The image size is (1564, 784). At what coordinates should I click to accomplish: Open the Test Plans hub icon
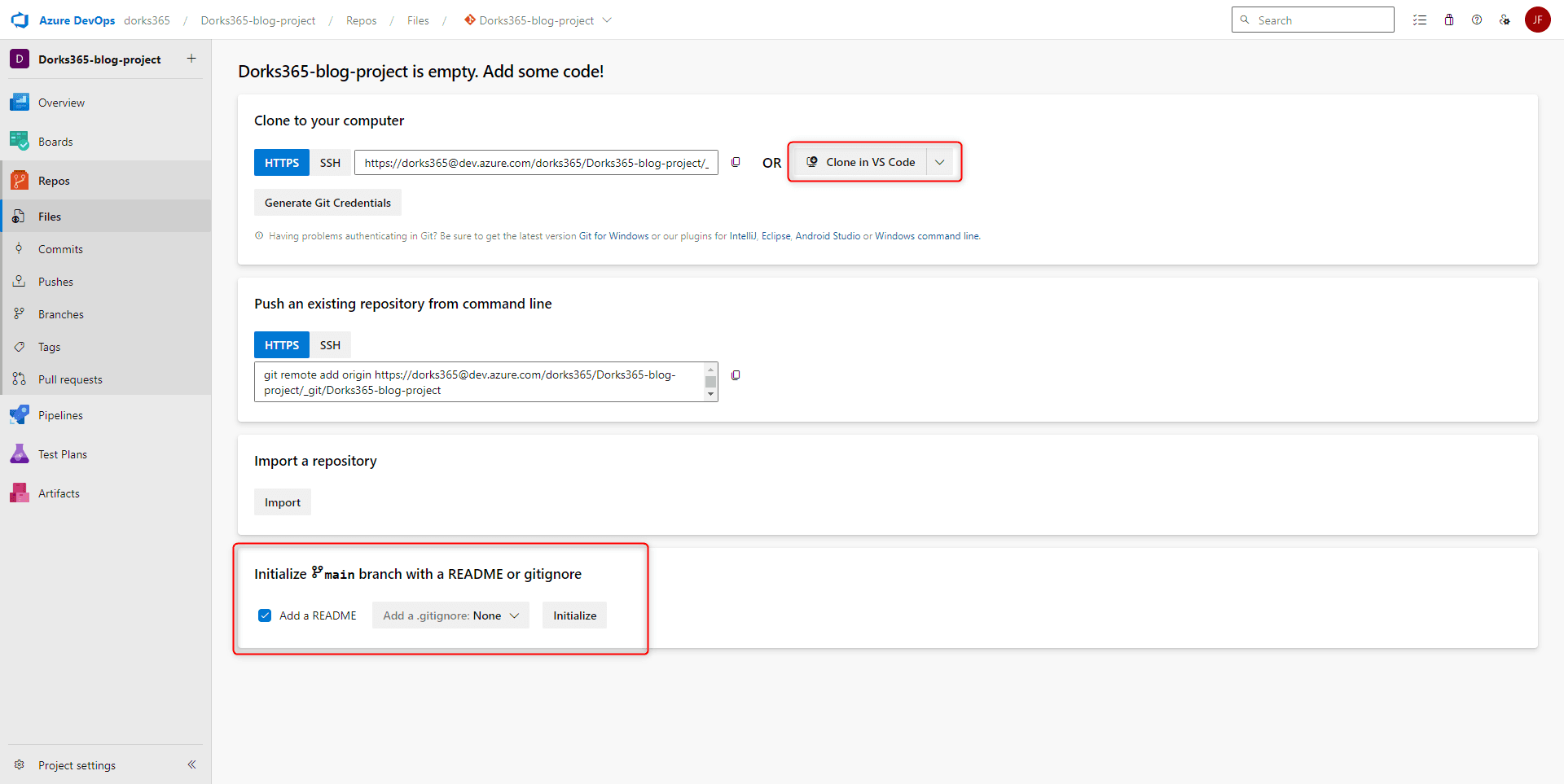20,454
